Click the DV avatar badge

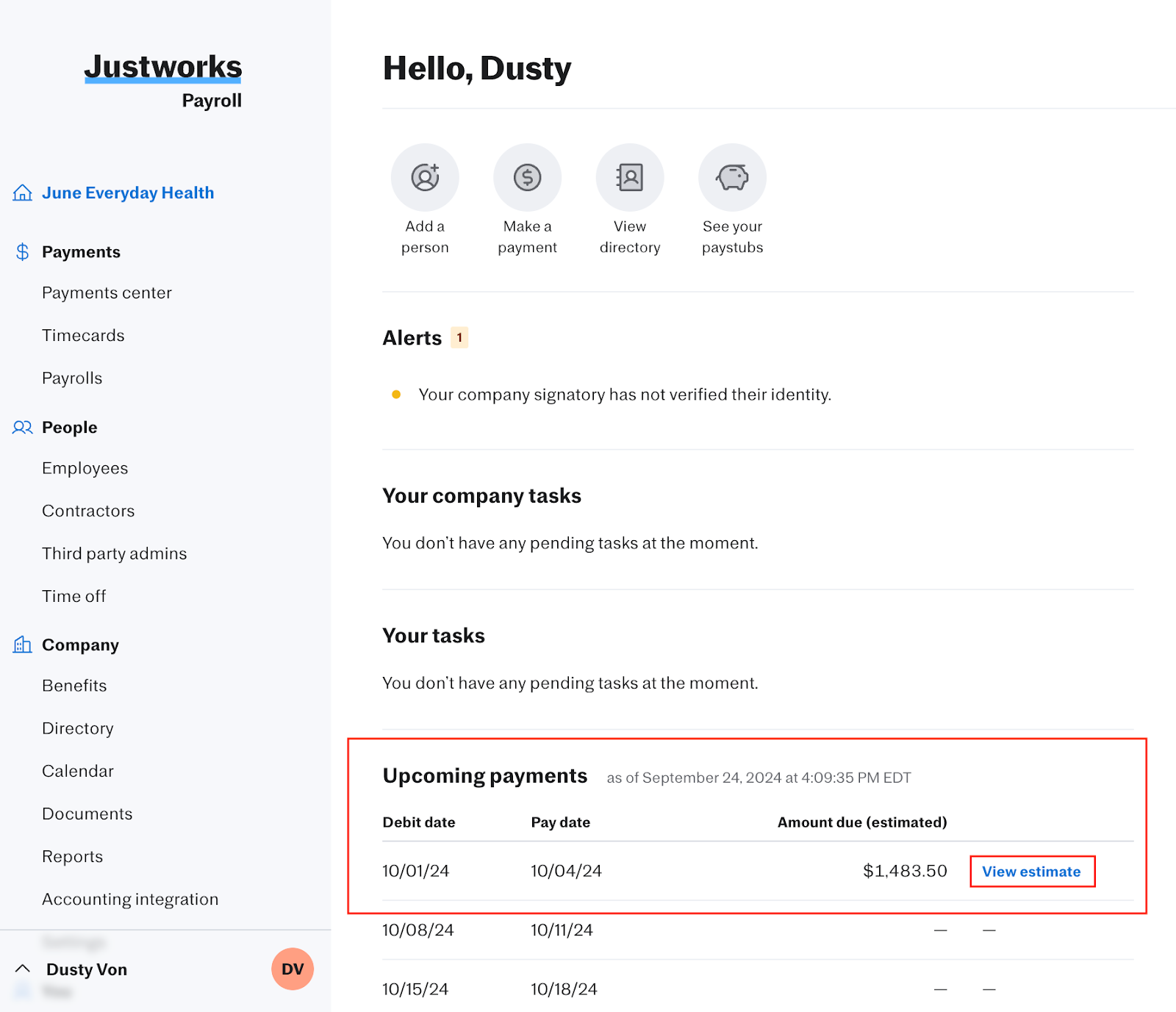click(x=293, y=969)
